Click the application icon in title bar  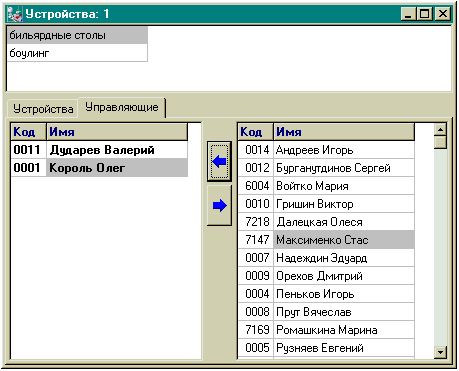[x=15, y=14]
